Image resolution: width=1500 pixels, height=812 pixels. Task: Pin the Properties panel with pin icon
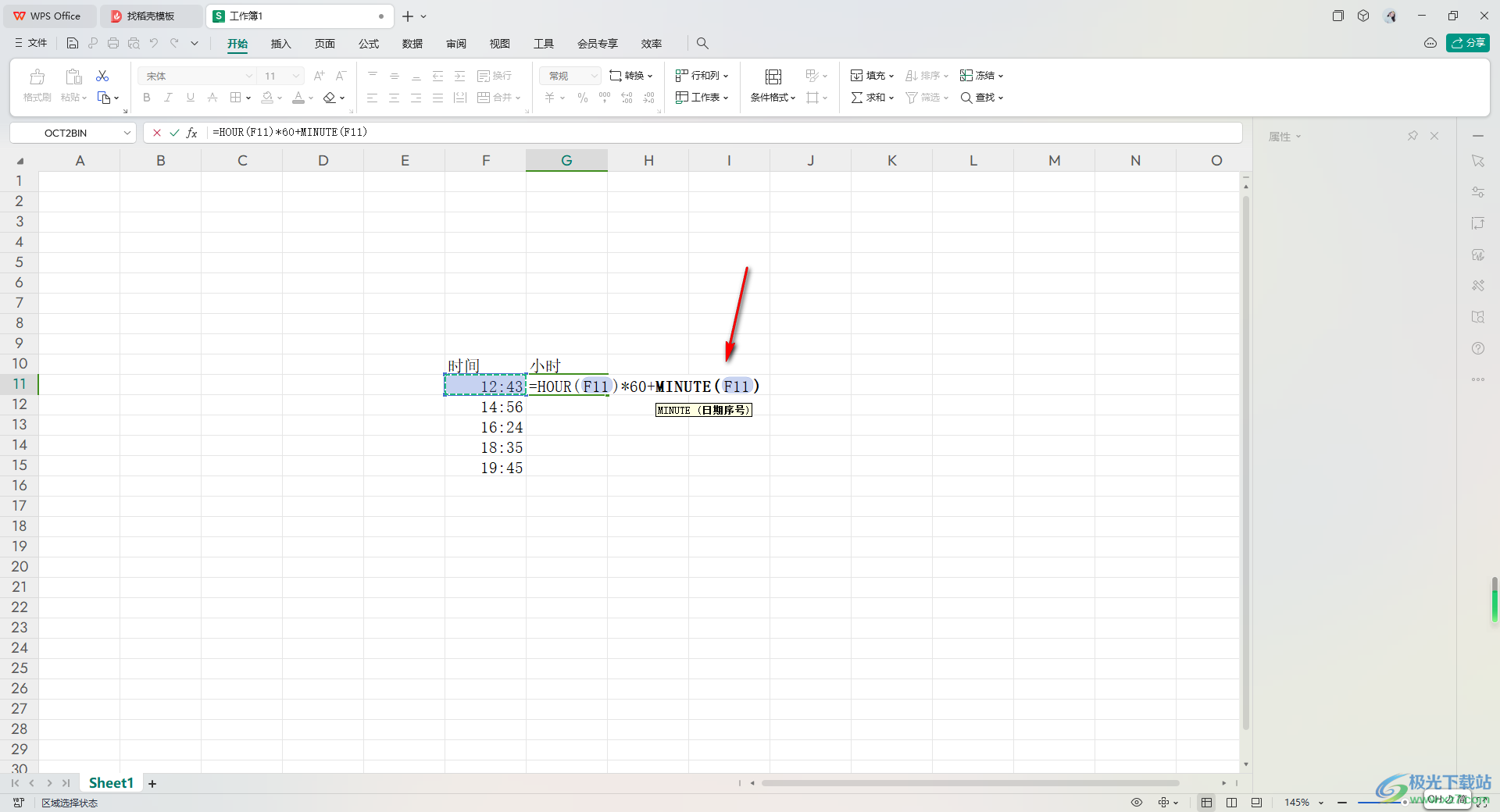coord(1412,136)
